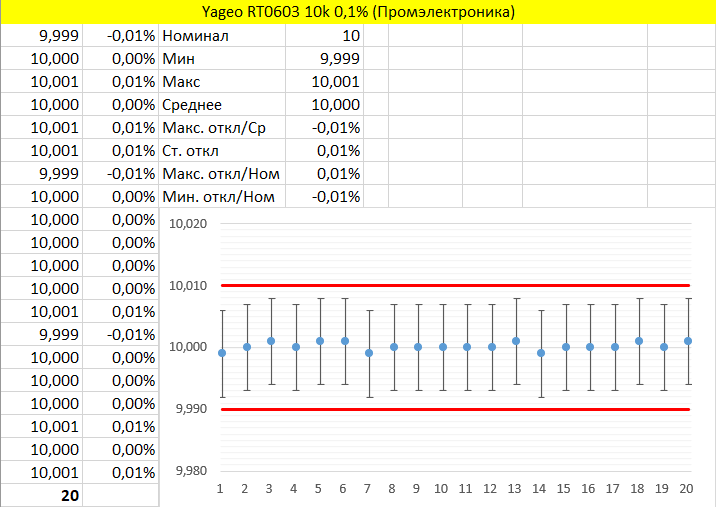Click the Мин label cell
The image size is (716, 507).
click(222, 59)
